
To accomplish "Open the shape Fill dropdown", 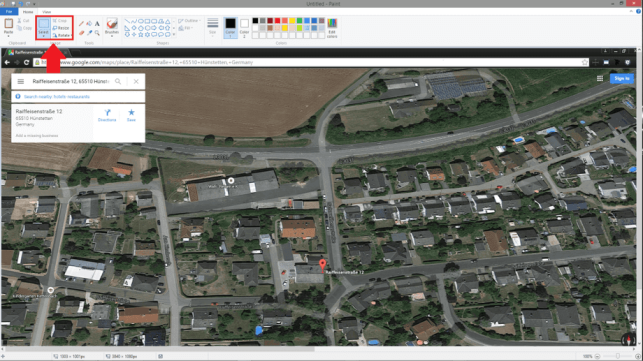I will point(186,28).
